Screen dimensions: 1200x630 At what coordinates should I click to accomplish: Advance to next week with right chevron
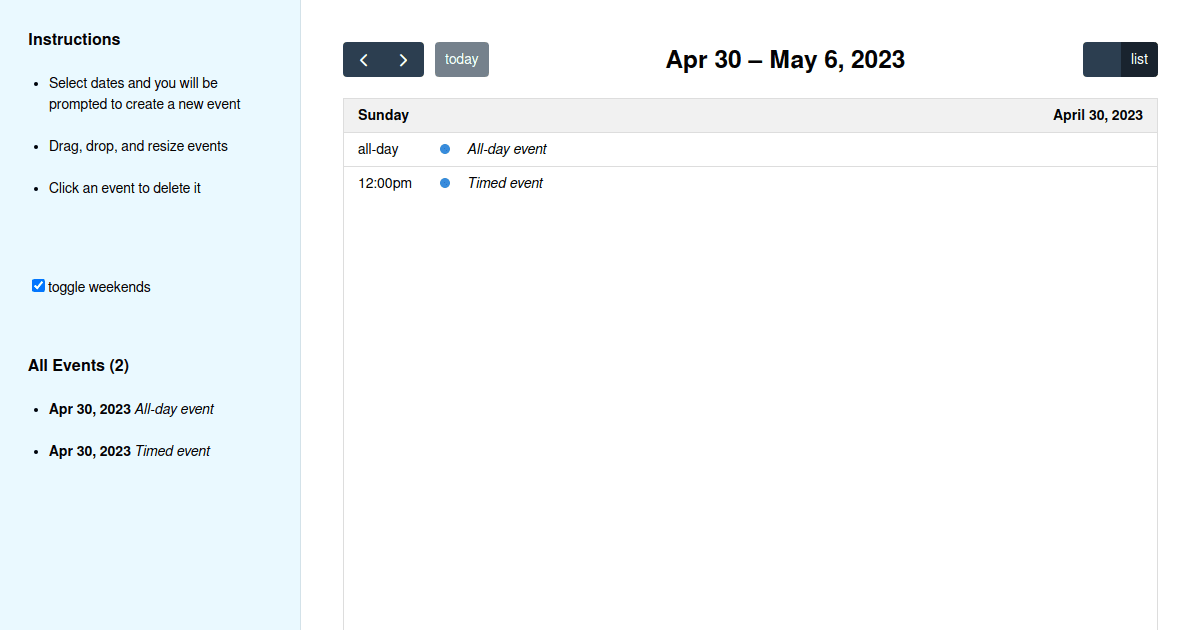403,60
